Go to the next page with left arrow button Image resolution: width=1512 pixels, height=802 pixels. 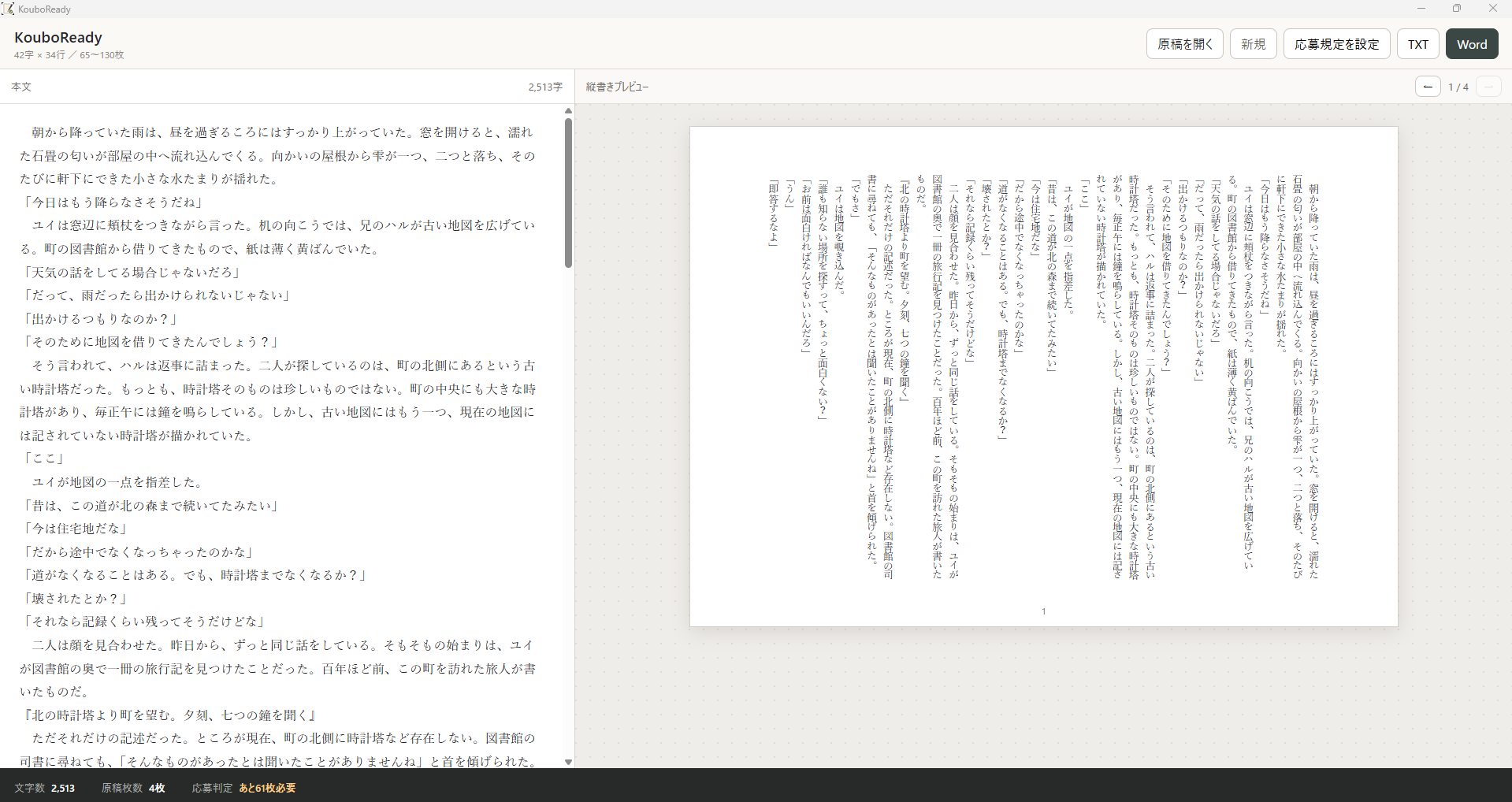1428,87
